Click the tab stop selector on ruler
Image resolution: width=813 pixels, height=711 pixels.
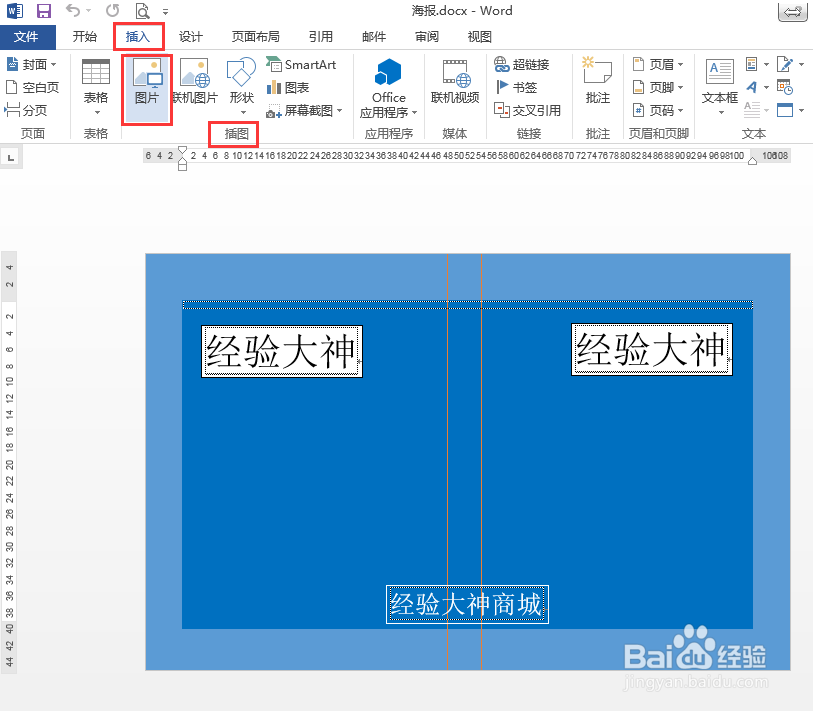click(x=11, y=158)
